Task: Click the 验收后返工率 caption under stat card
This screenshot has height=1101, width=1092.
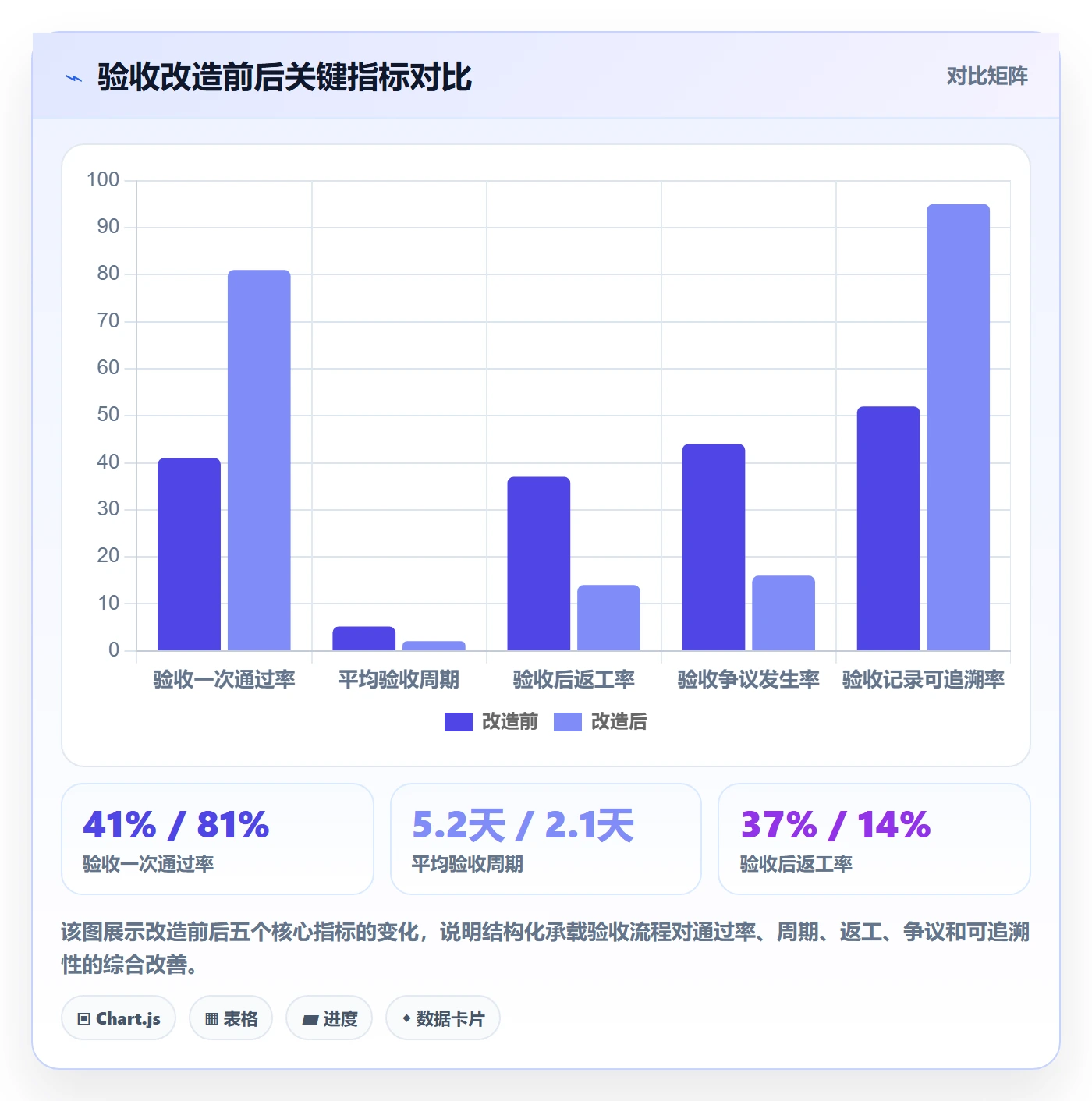Action: point(796,864)
